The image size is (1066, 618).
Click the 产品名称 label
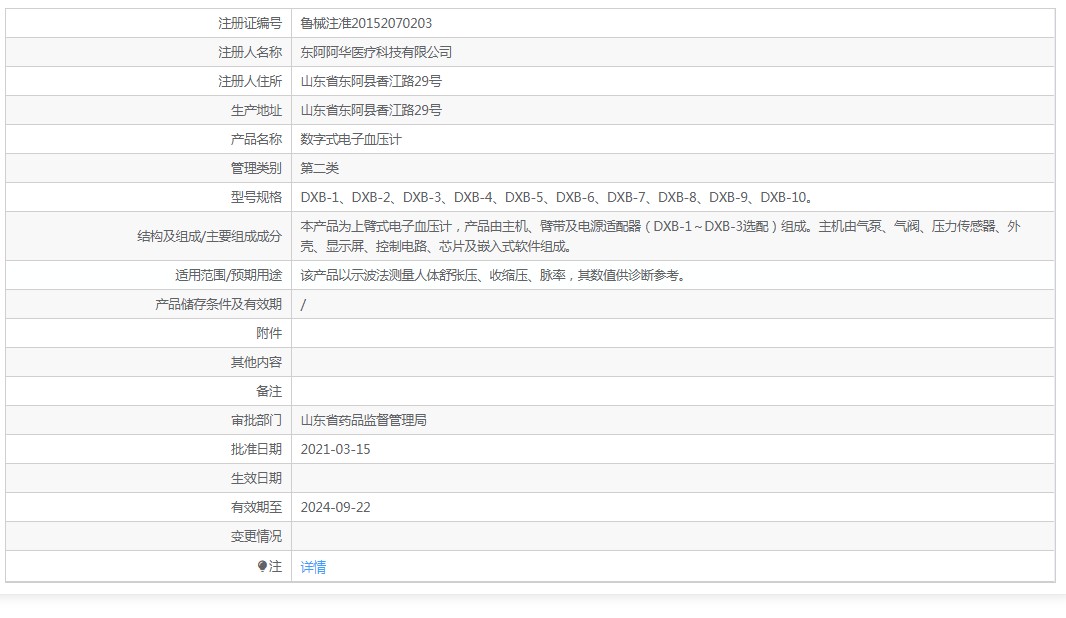tap(256, 139)
